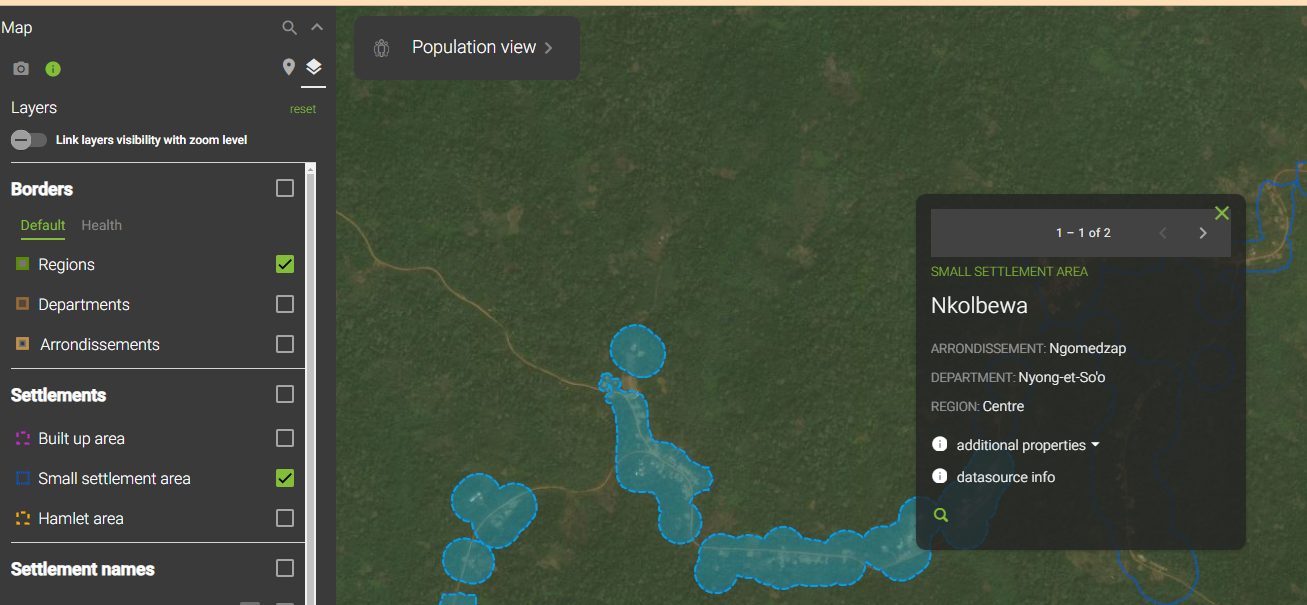Click the Settlement names section heading
Viewport: 1307px width, 605px height.
pyautogui.click(x=83, y=569)
